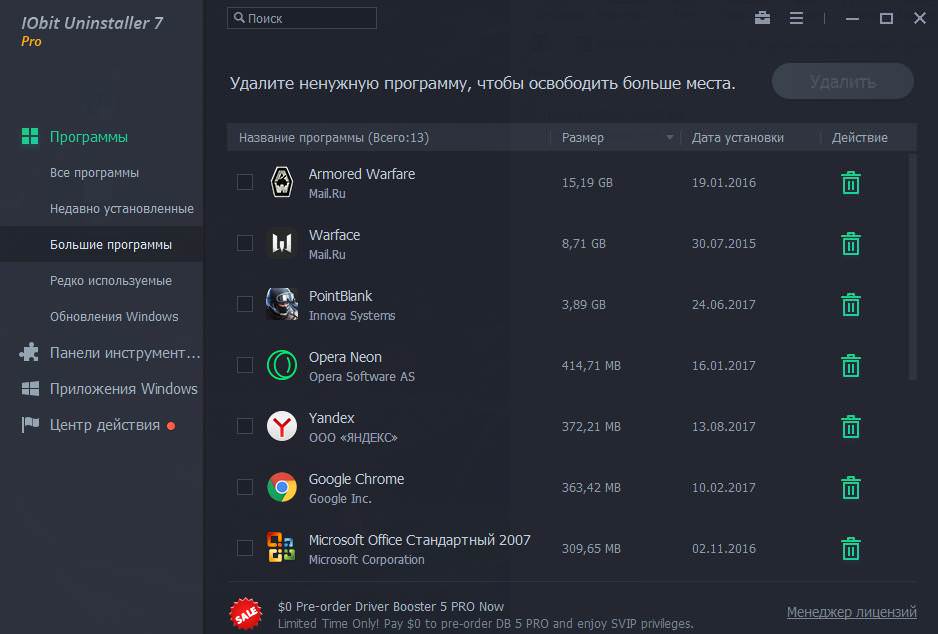Click the PointBlank app icon
This screenshot has height=634, width=938.
coord(282,304)
